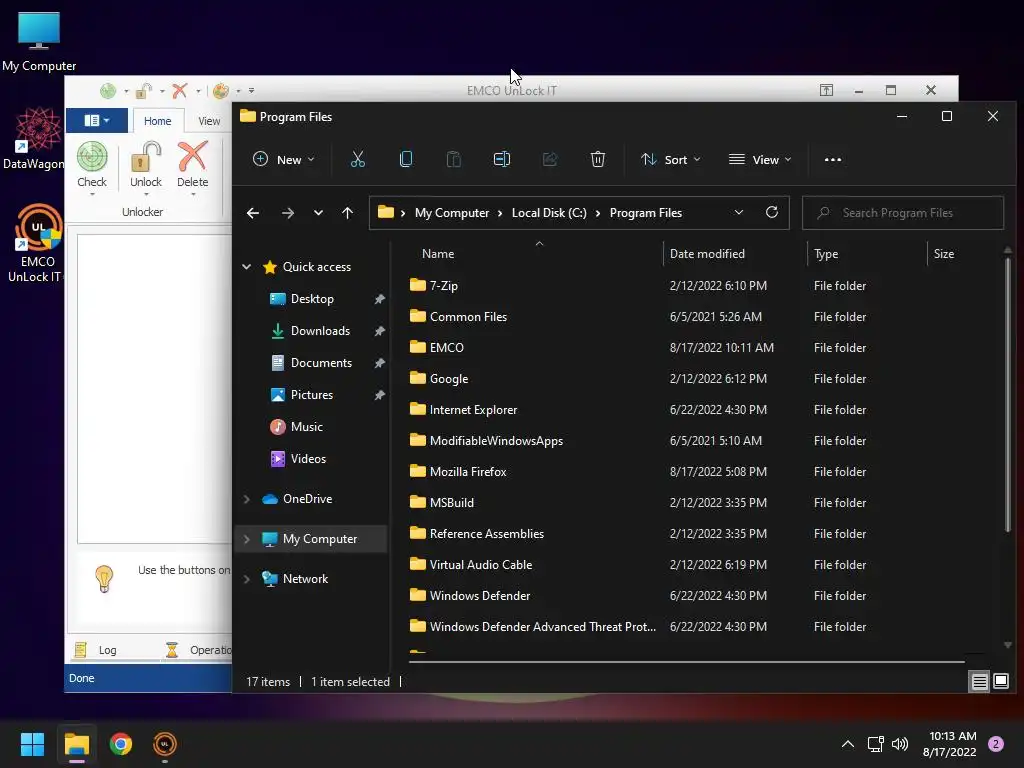This screenshot has height=768, width=1024.
Task: Expand the address bar history dropdown
Action: pos(739,212)
